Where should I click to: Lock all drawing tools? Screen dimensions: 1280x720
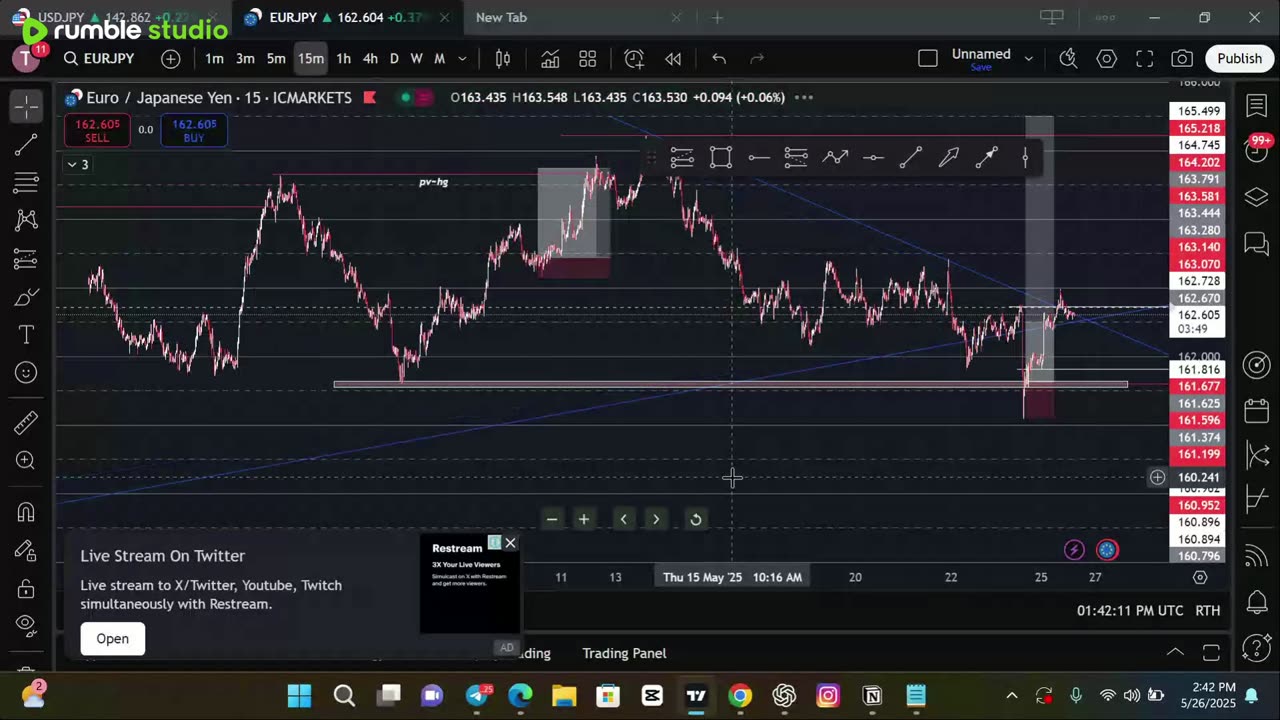pyautogui.click(x=27, y=589)
